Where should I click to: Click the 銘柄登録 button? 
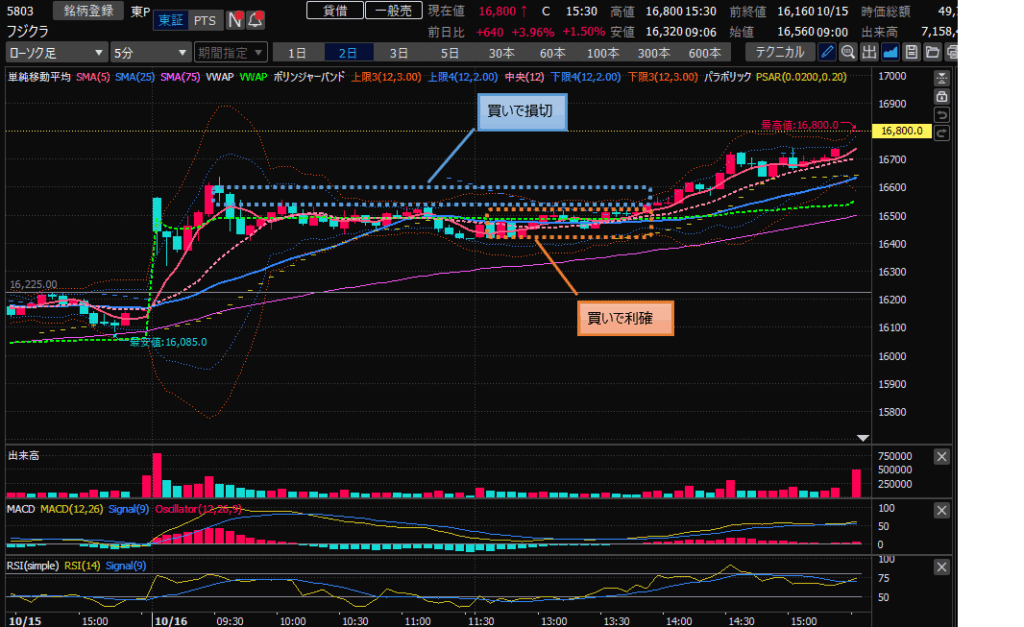pyautogui.click(x=87, y=11)
